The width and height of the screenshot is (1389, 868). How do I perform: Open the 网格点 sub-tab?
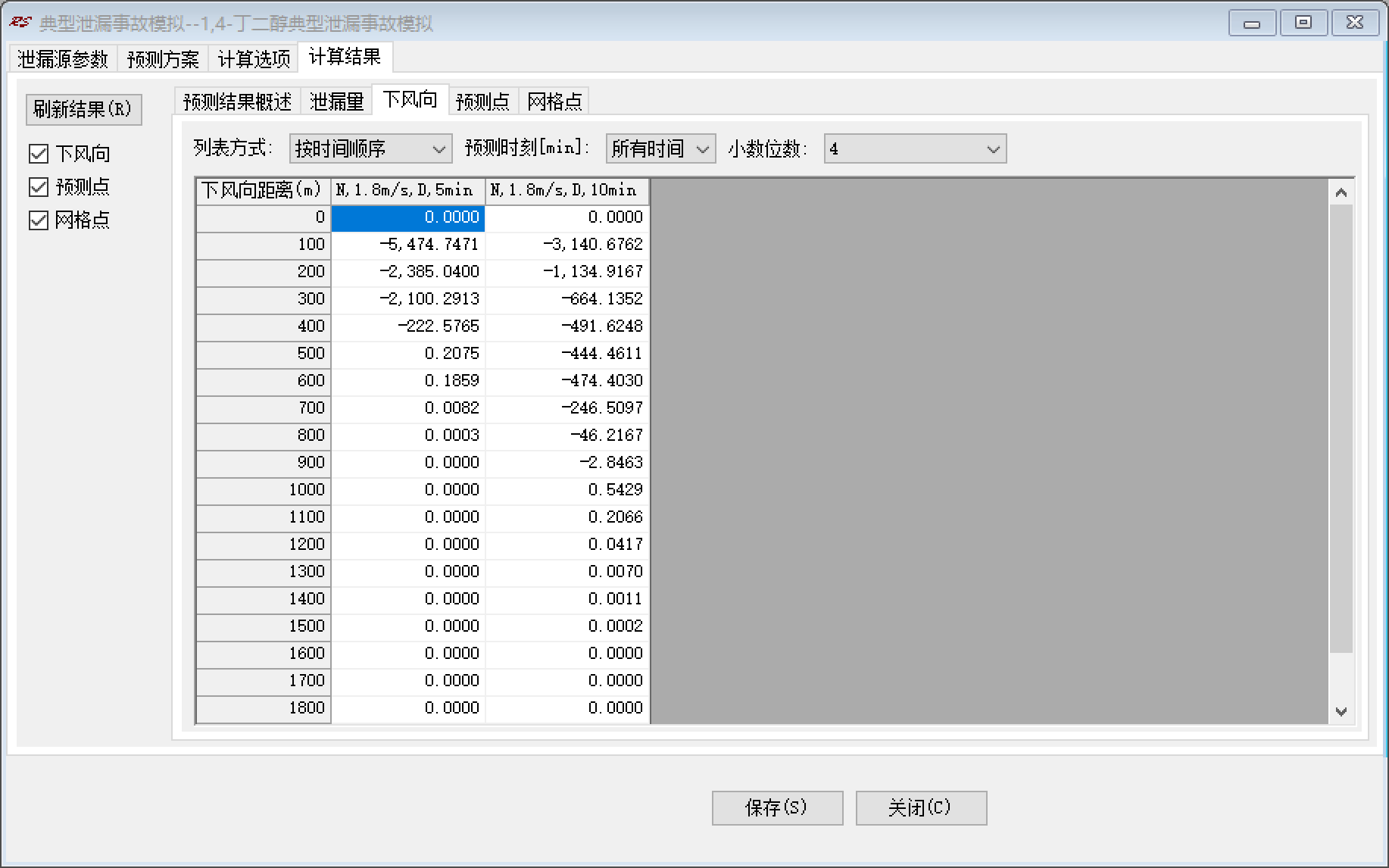click(554, 101)
